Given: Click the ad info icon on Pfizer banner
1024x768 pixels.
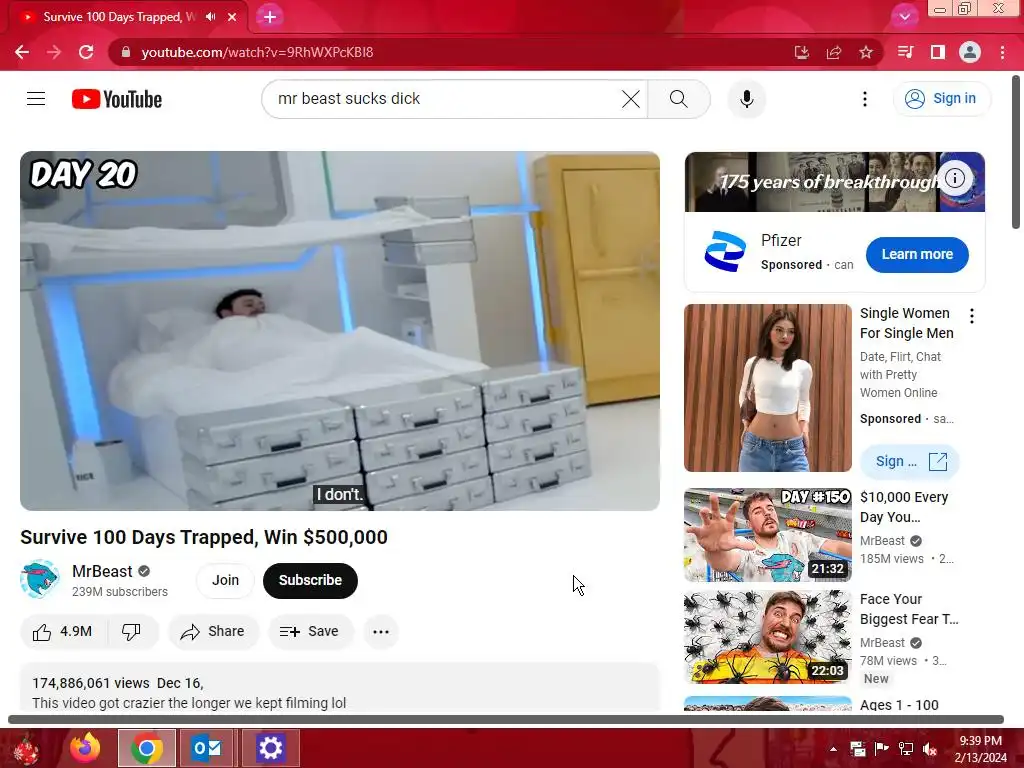Looking at the screenshot, I should pos(955,178).
